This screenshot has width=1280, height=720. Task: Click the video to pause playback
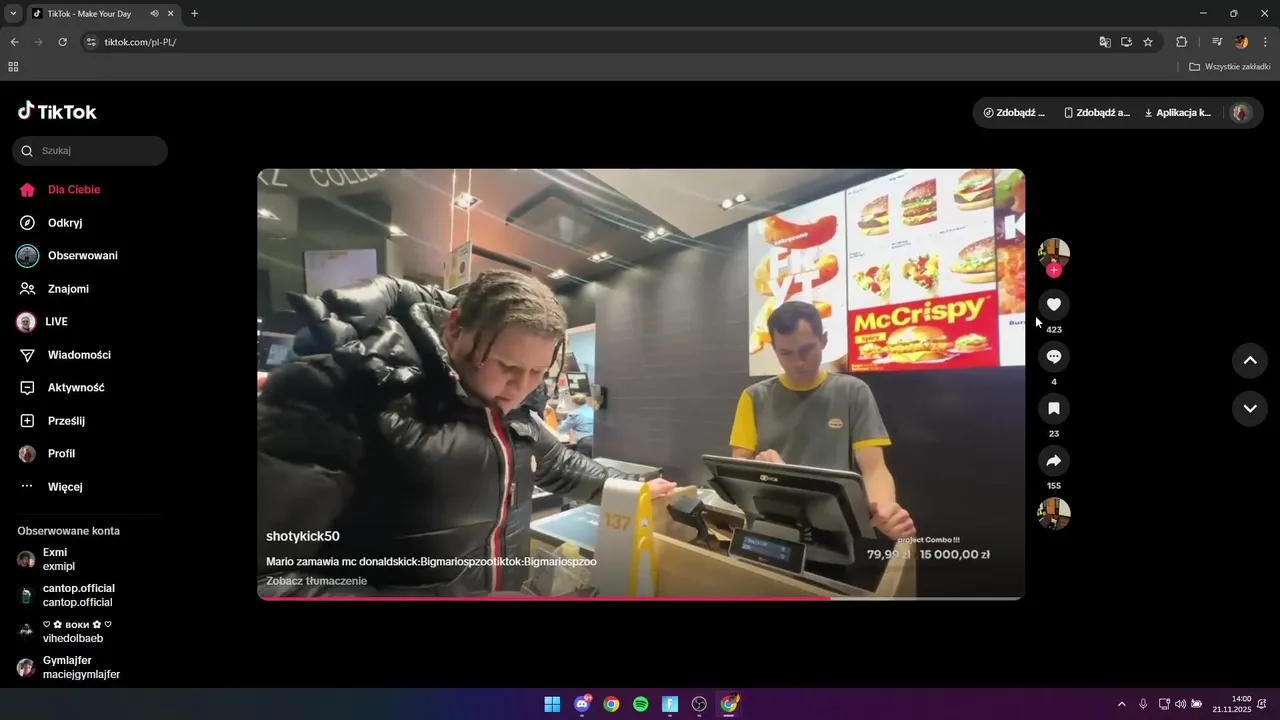click(x=641, y=384)
